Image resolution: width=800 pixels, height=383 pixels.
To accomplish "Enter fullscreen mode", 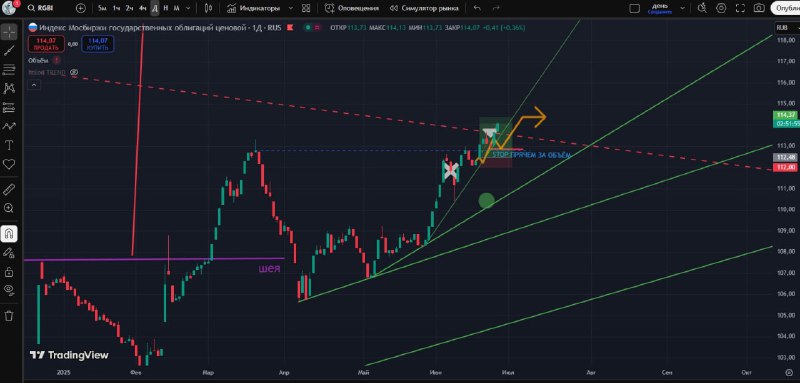I will tap(740, 8).
